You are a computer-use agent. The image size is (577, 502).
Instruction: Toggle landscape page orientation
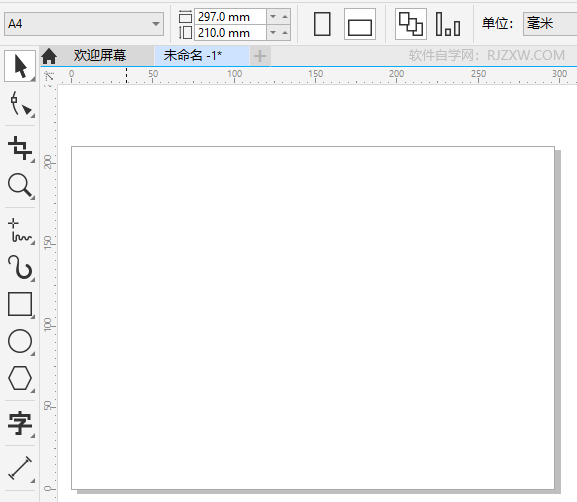point(360,24)
